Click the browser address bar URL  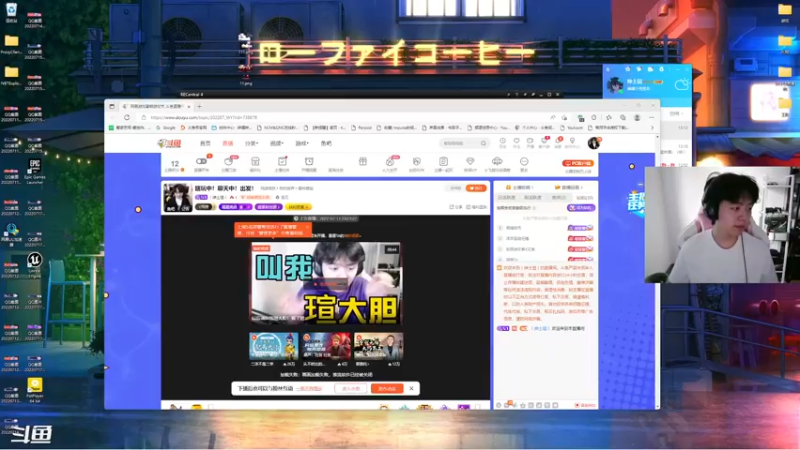point(204,117)
